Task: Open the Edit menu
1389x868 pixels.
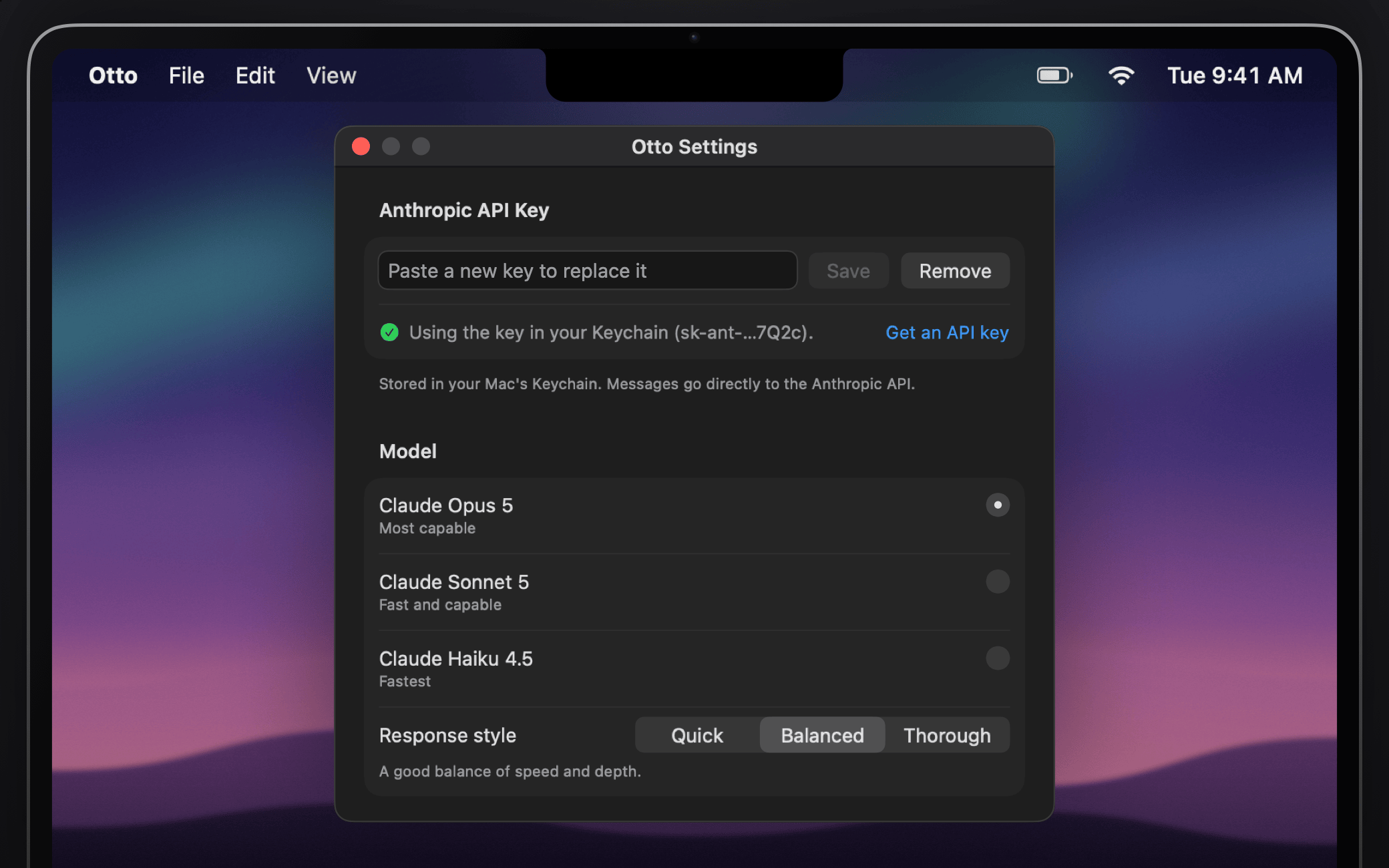Action: click(255, 75)
